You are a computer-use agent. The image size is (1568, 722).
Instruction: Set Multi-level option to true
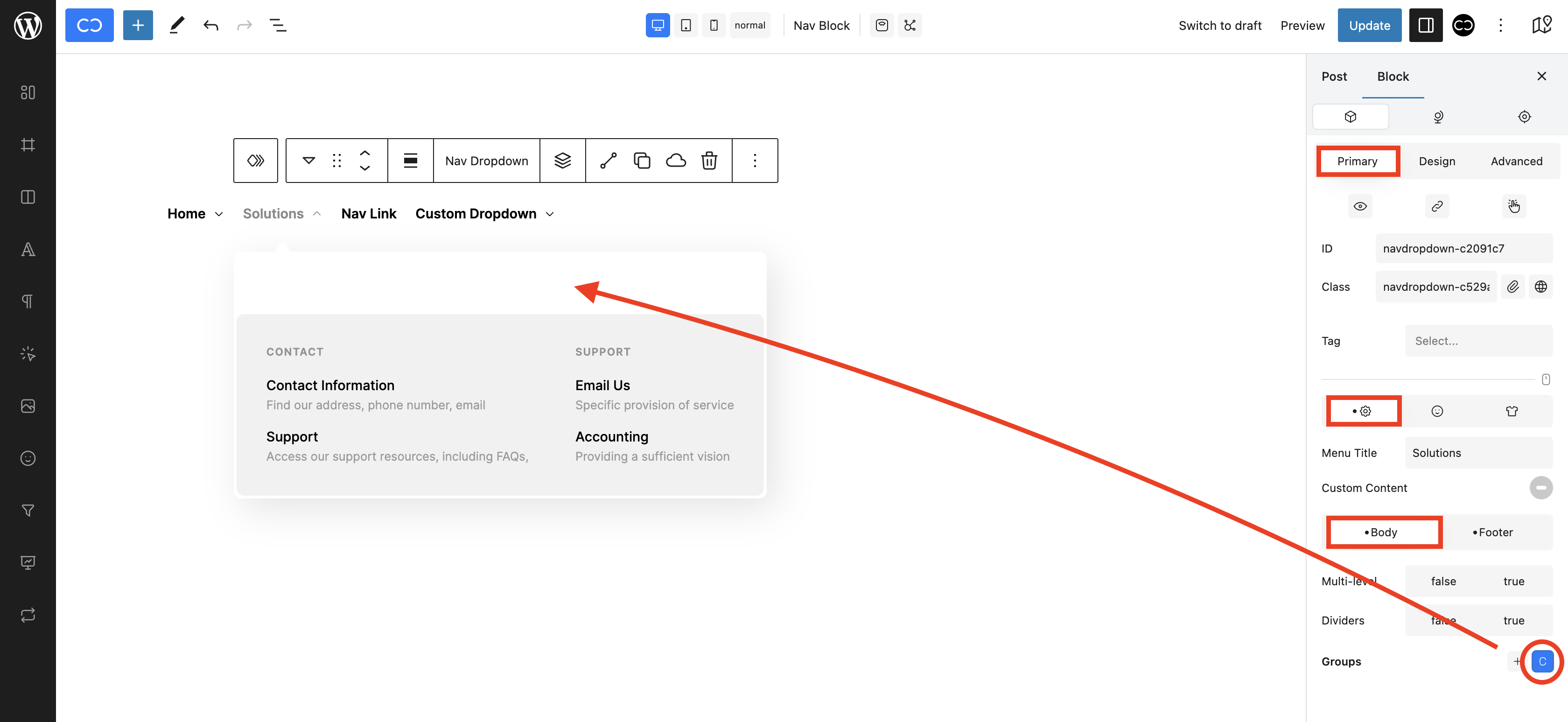[1513, 582]
